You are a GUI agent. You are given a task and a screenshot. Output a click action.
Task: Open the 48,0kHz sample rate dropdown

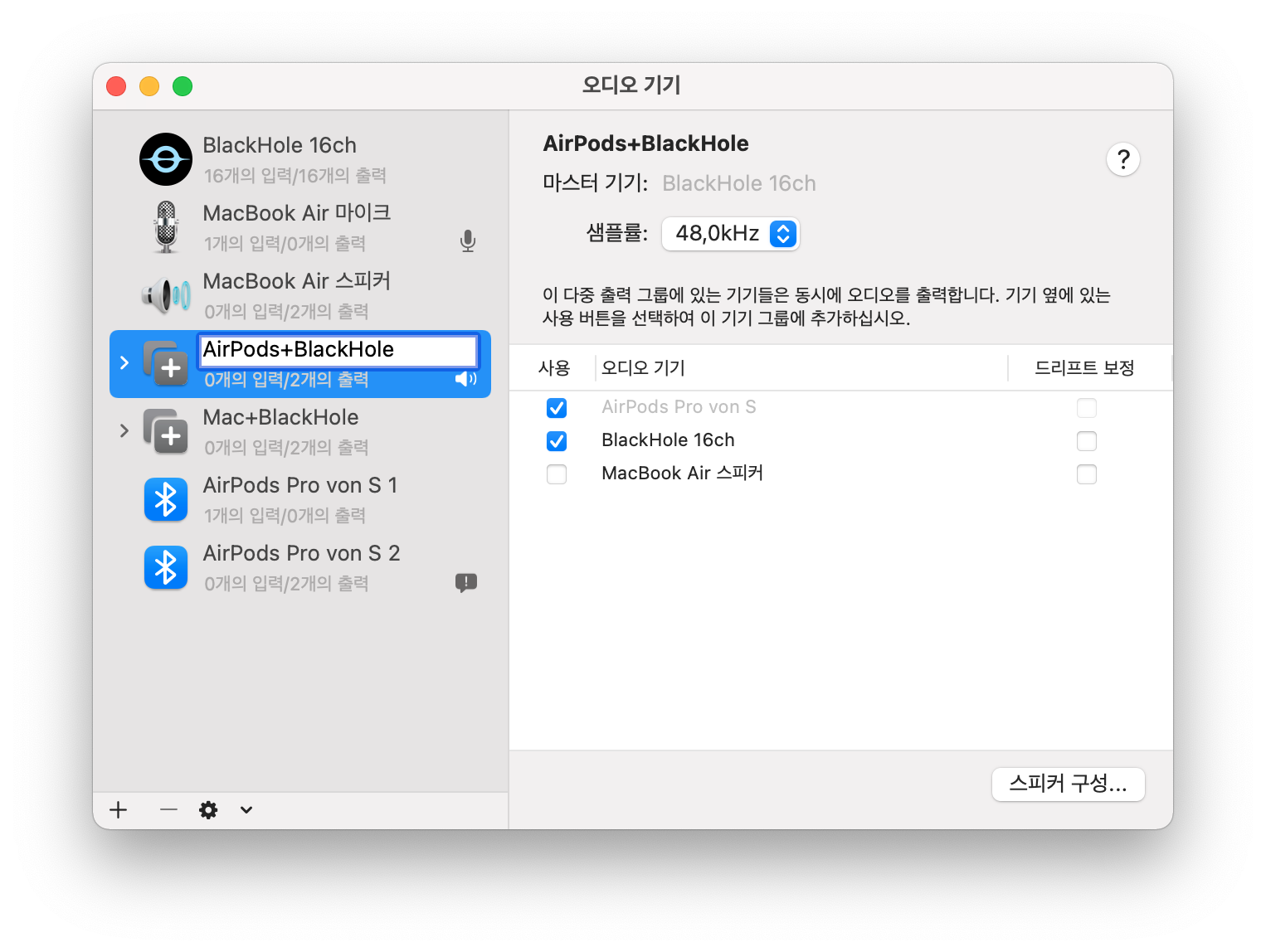(x=730, y=234)
